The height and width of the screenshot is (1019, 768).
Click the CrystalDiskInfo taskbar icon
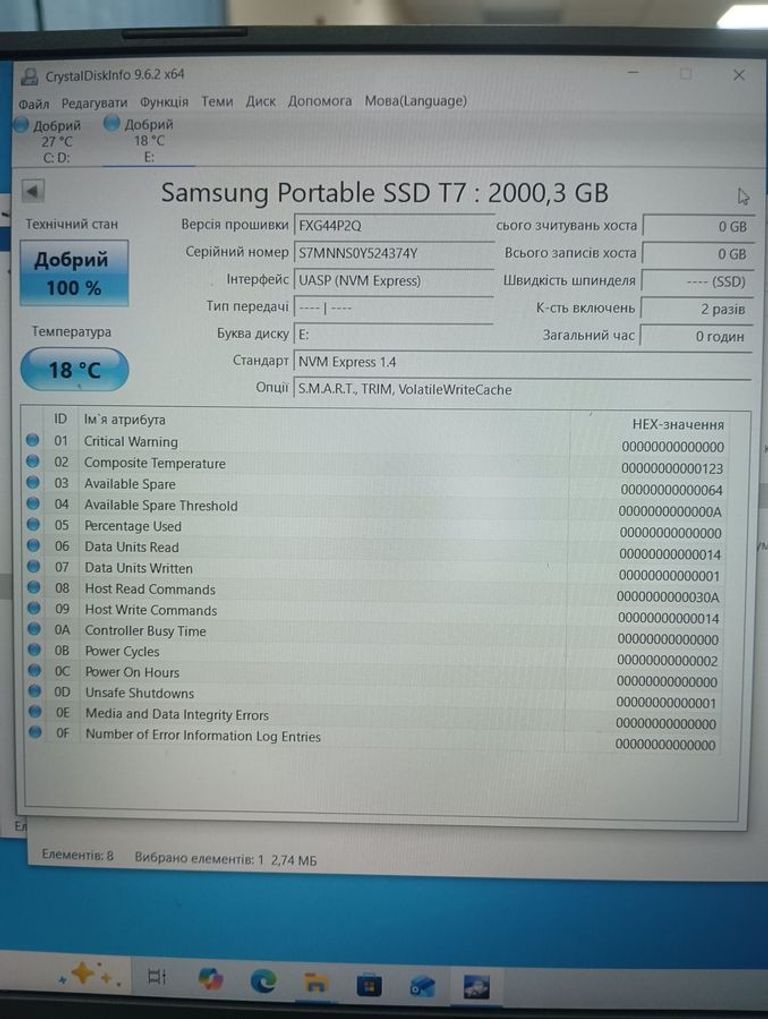(476, 987)
